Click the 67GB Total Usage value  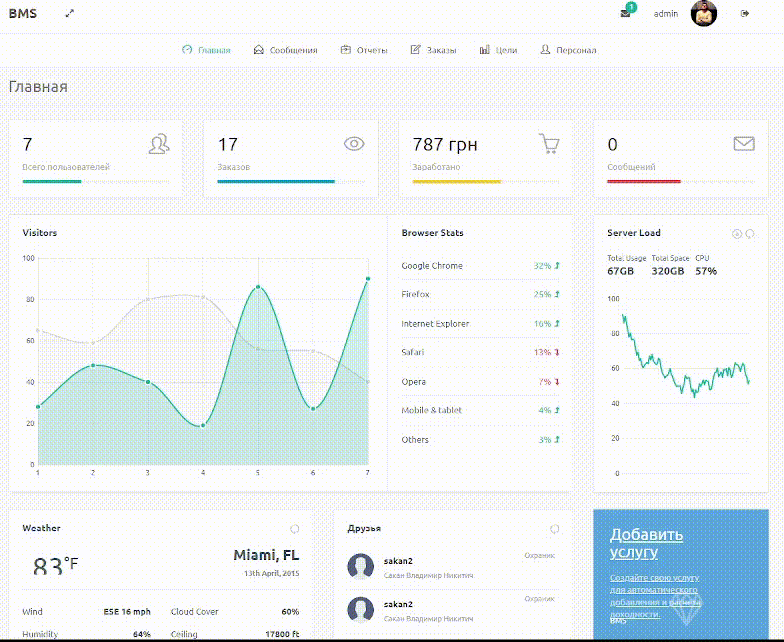pos(620,272)
